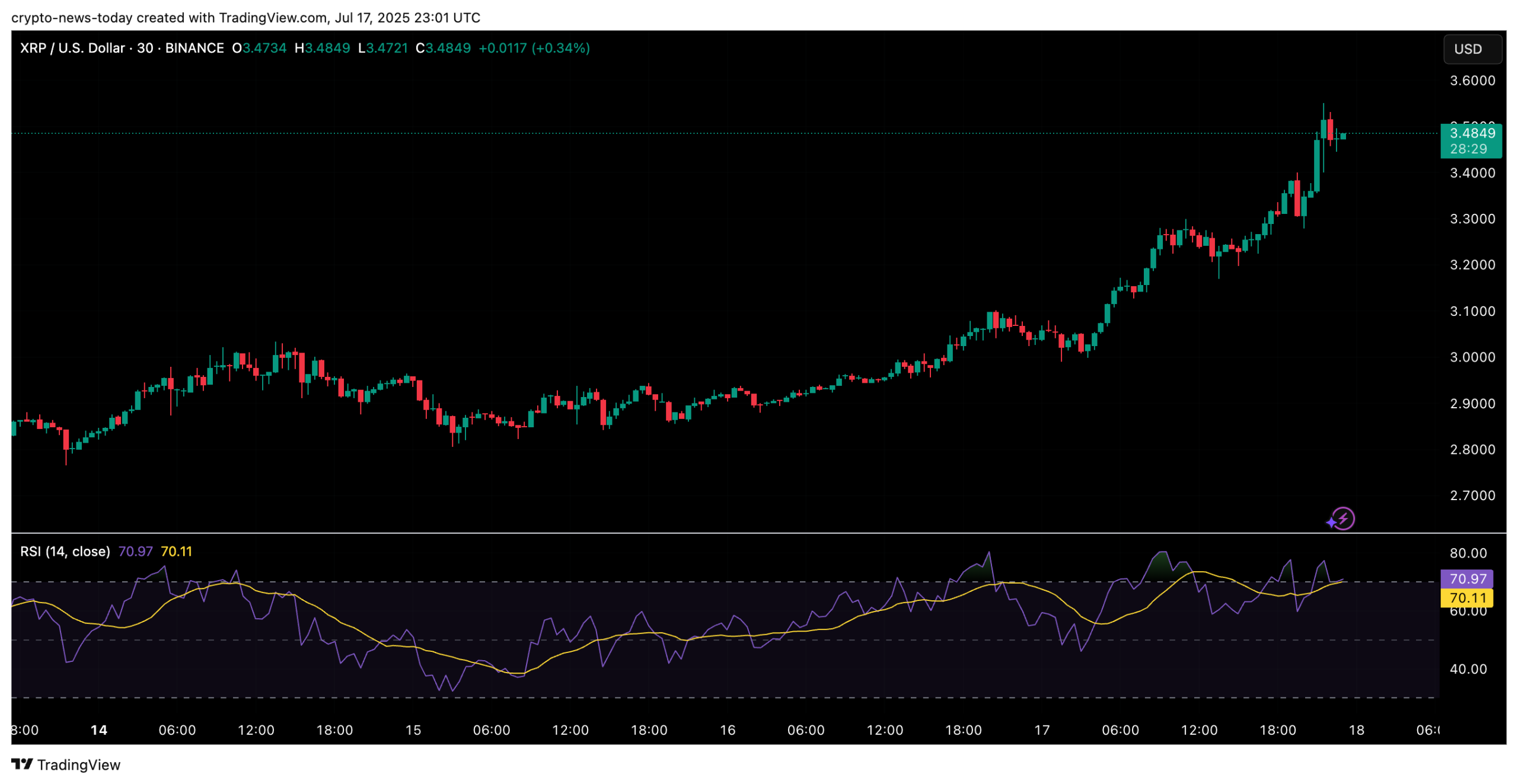Select the 30 interval label

[x=145, y=48]
